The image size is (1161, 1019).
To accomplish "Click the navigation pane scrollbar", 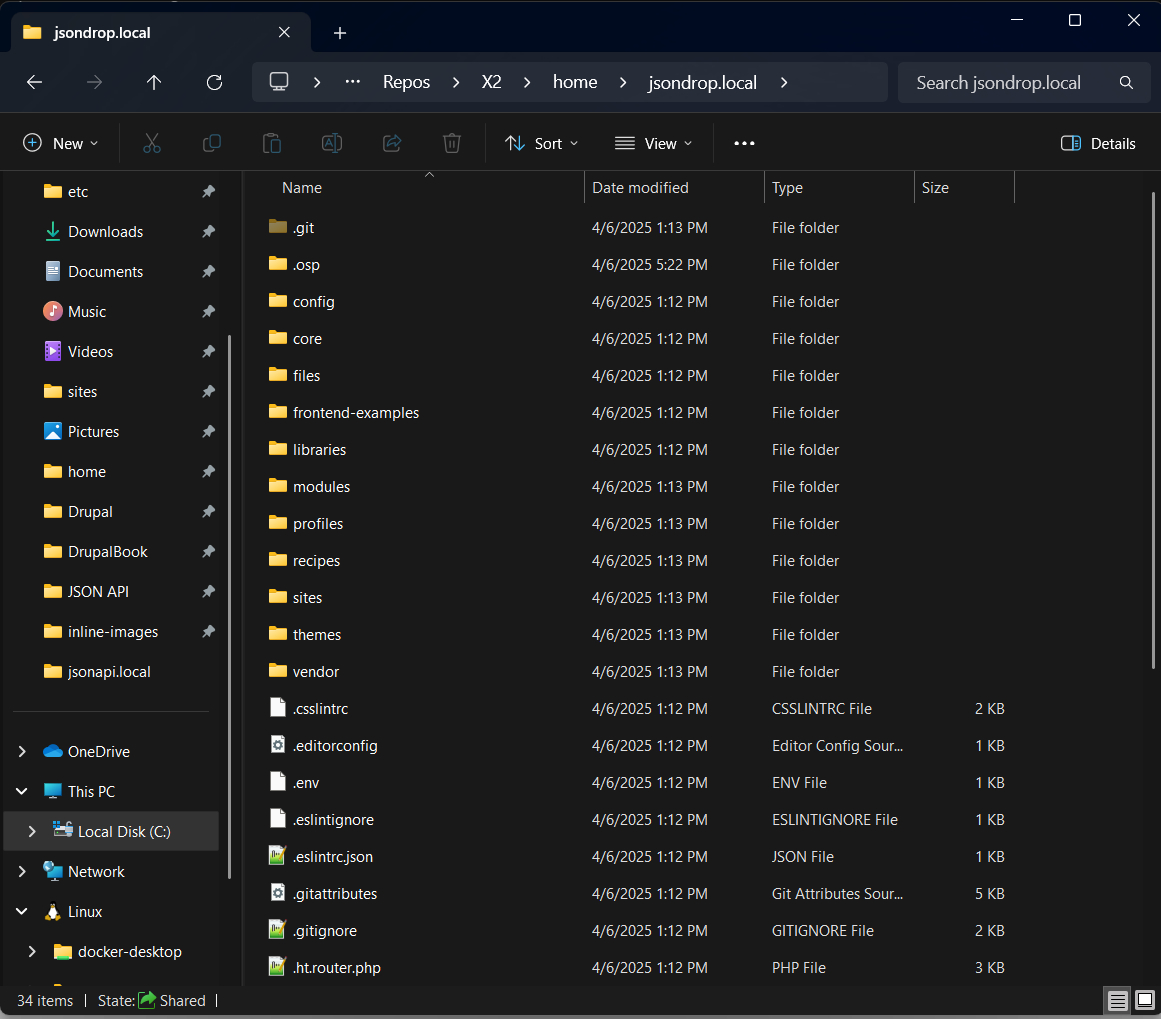I will click(x=230, y=607).
